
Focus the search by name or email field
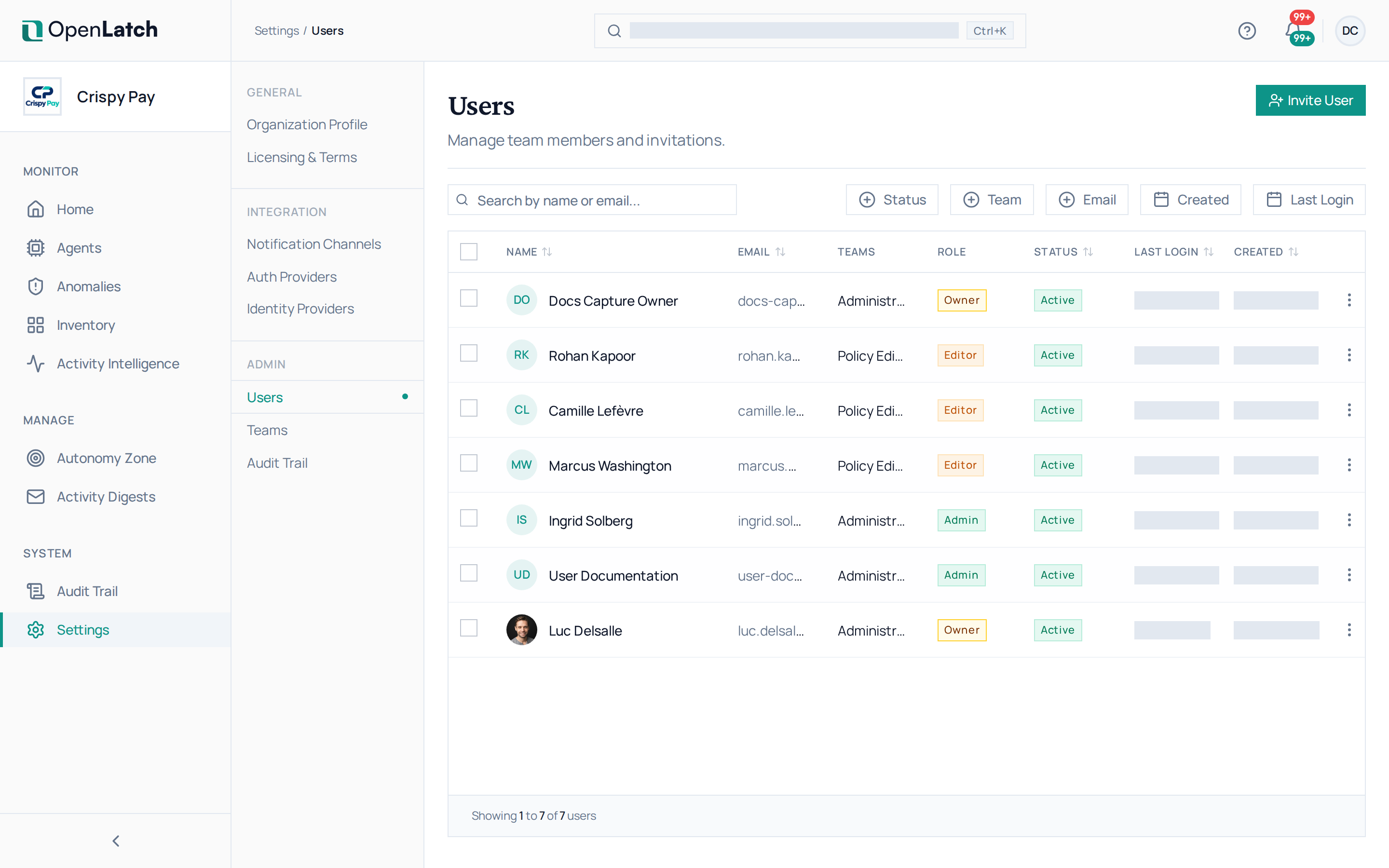point(592,200)
